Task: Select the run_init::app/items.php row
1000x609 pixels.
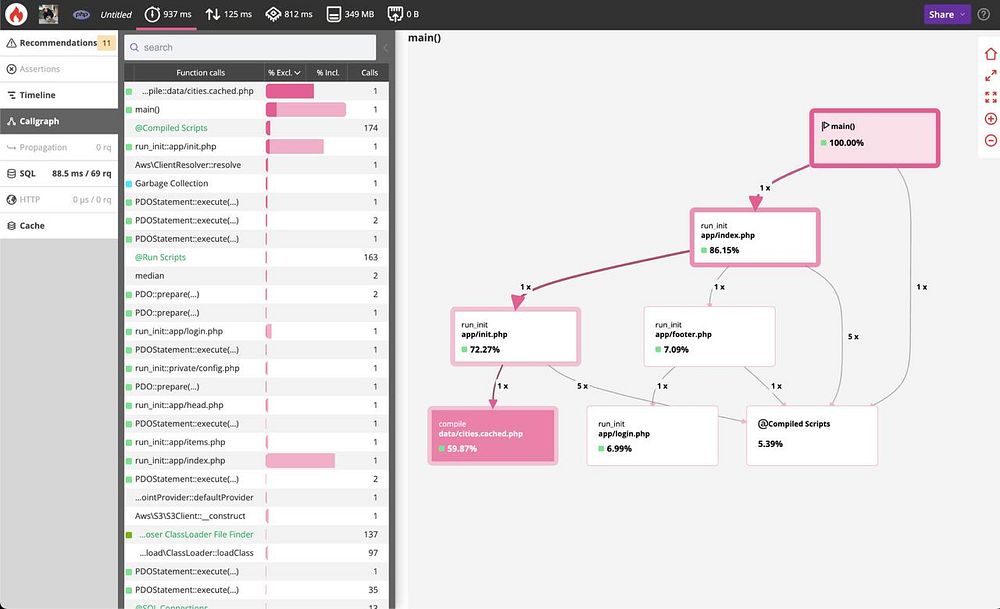Action: 256,443
